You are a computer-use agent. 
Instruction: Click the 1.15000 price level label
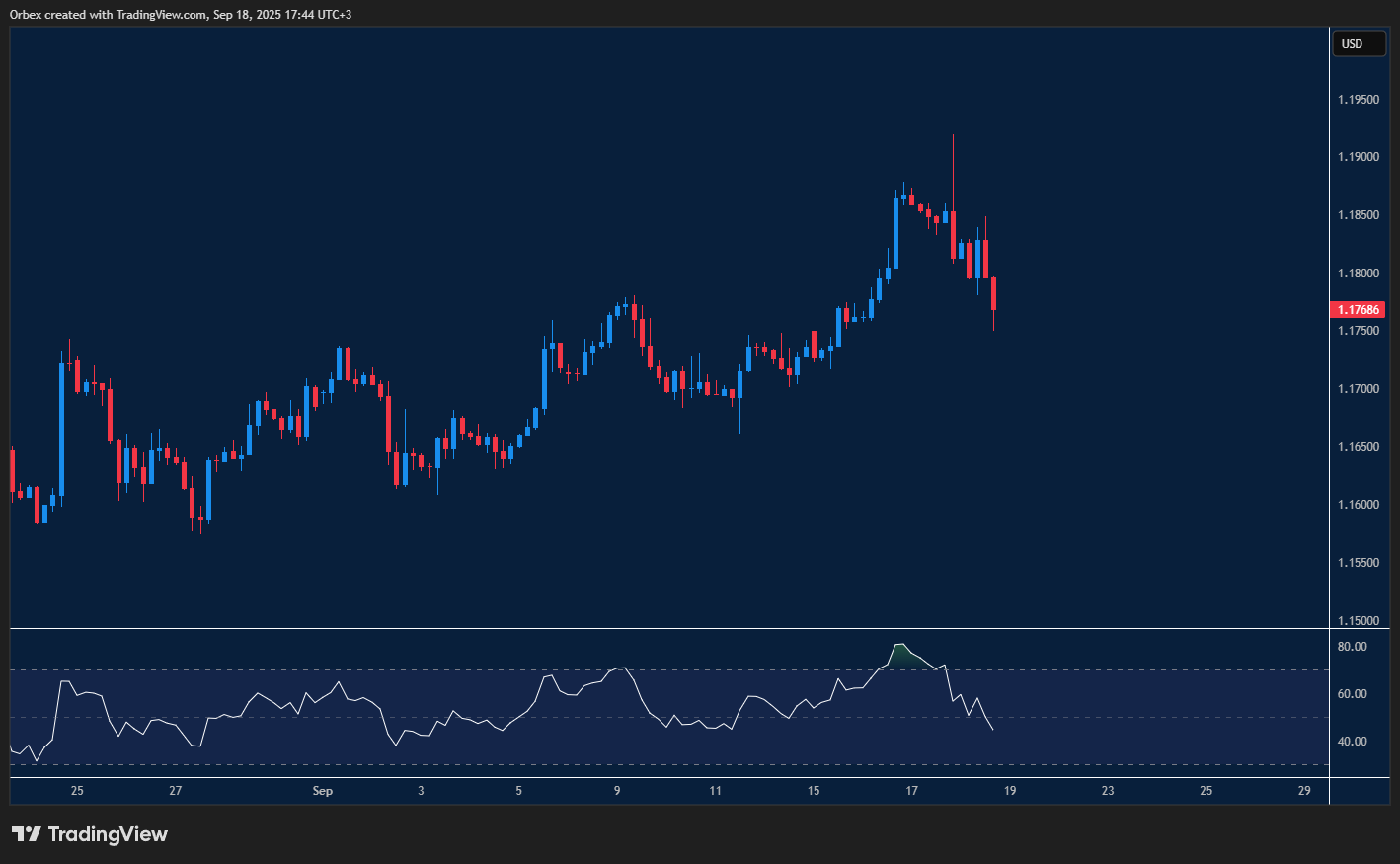[x=1358, y=621]
